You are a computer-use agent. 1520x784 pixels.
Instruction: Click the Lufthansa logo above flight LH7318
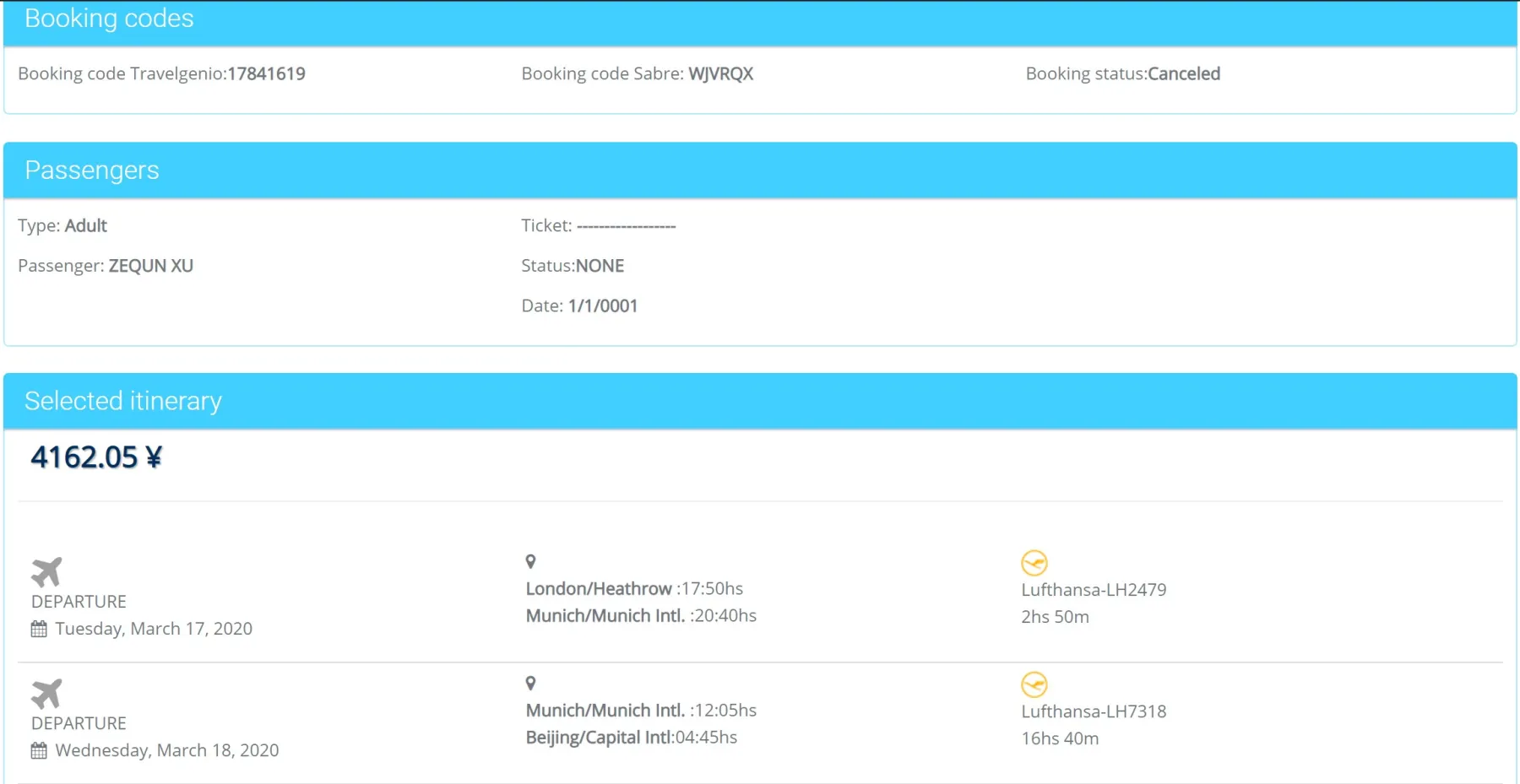[1034, 684]
